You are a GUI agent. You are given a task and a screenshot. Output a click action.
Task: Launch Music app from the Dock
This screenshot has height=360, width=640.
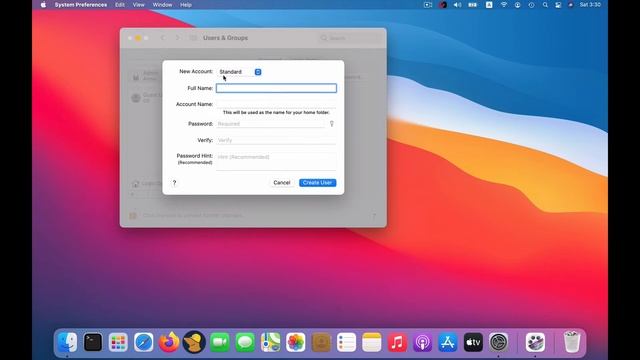397,342
